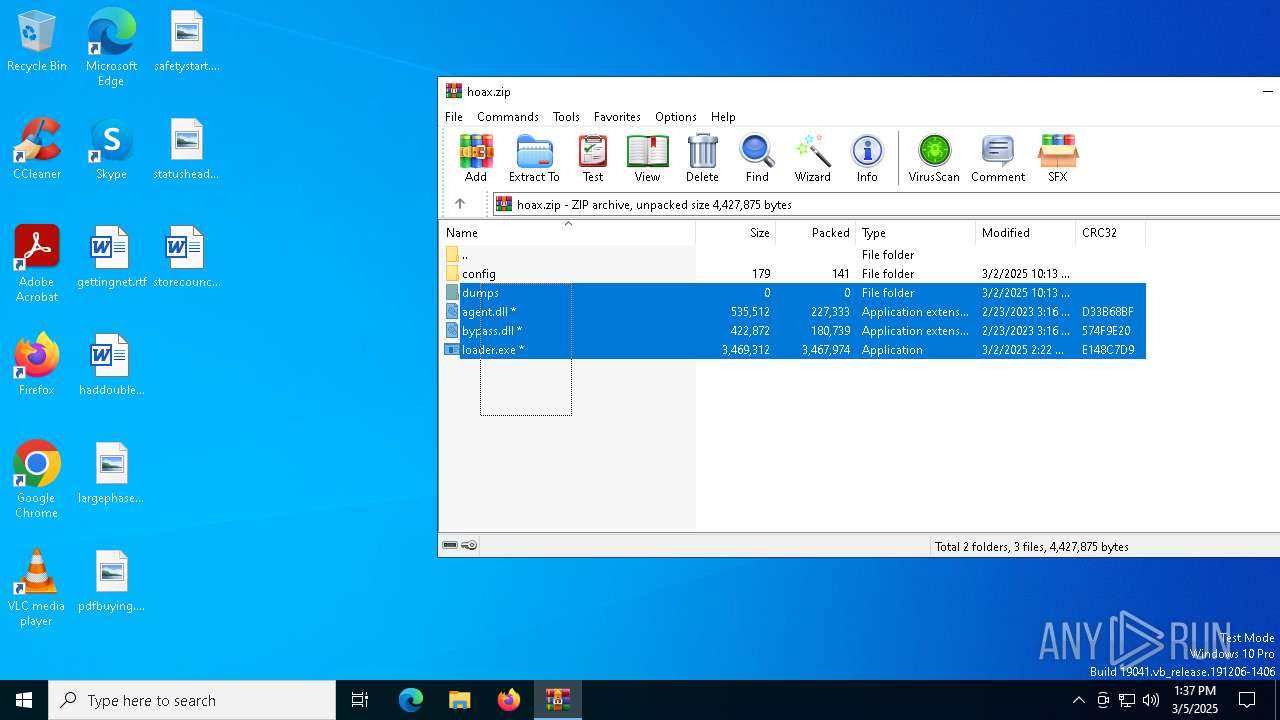This screenshot has height=720, width=1280.
Task: Select the safetystart image file on desktop
Action: [186, 42]
